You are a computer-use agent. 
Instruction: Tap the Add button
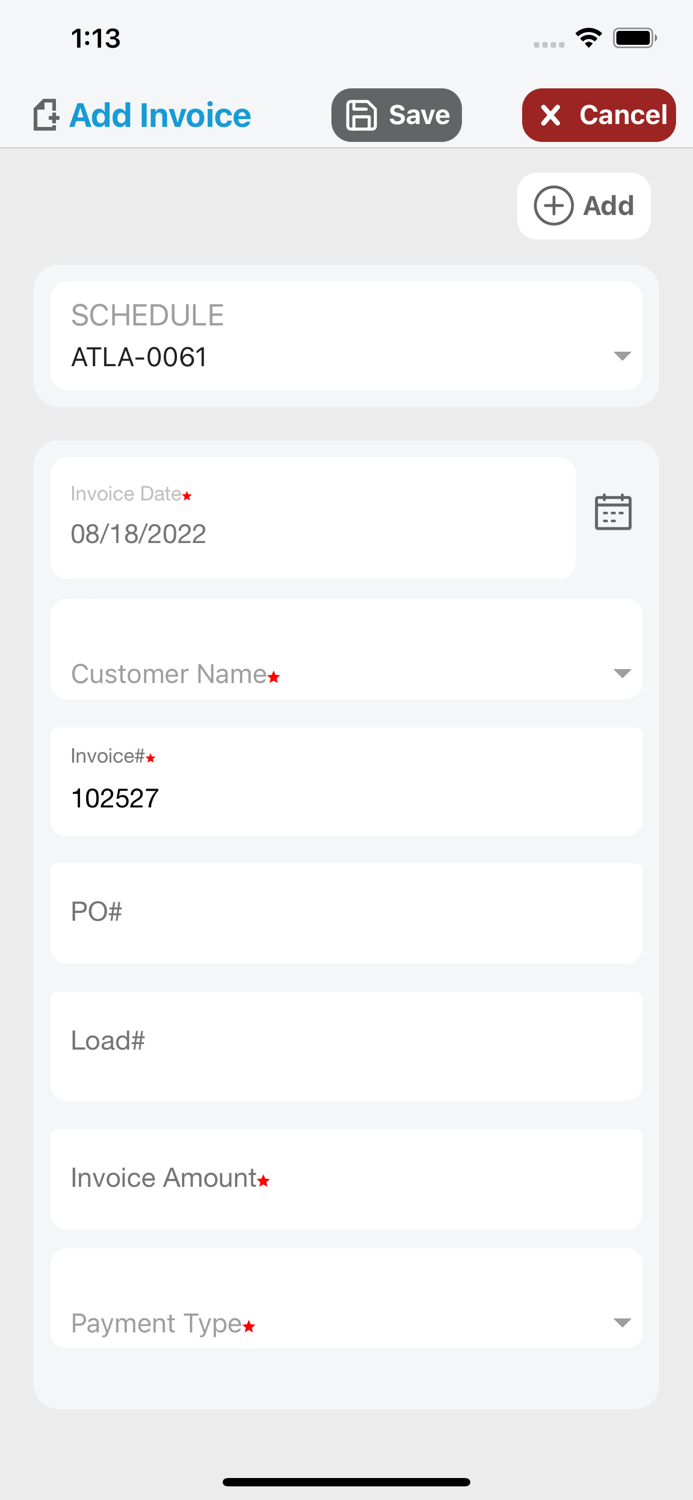(x=584, y=205)
